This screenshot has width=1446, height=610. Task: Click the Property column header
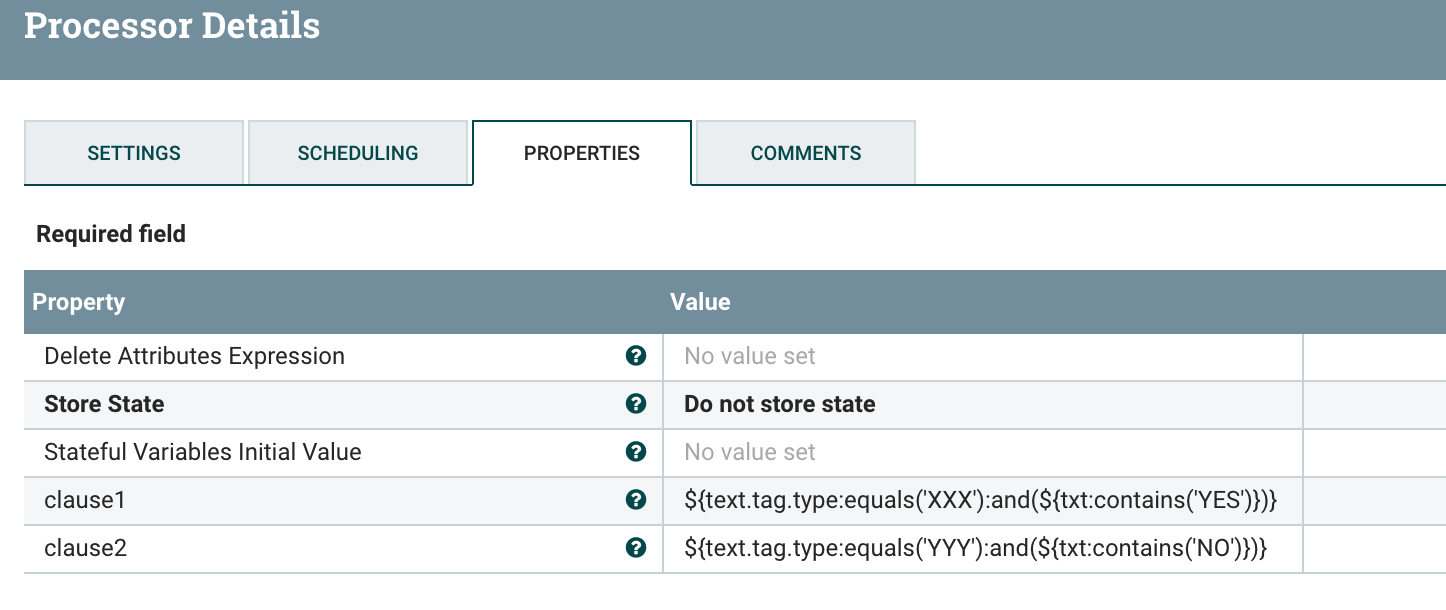pyautogui.click(x=79, y=302)
